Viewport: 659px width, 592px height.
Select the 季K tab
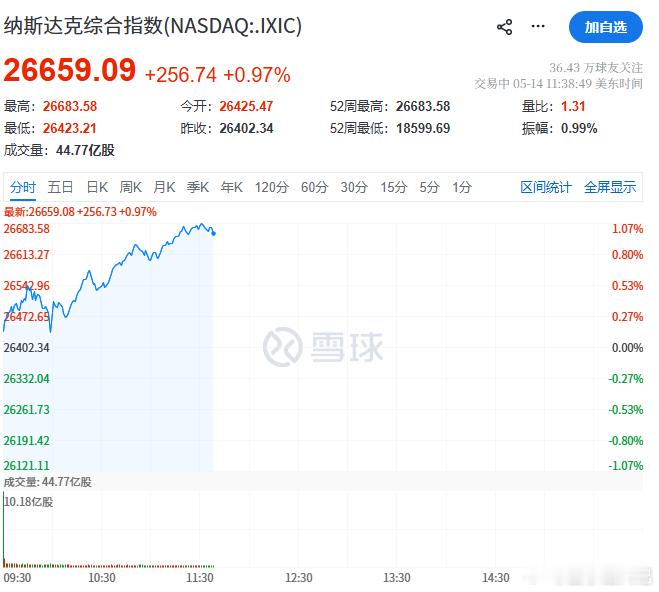198,187
